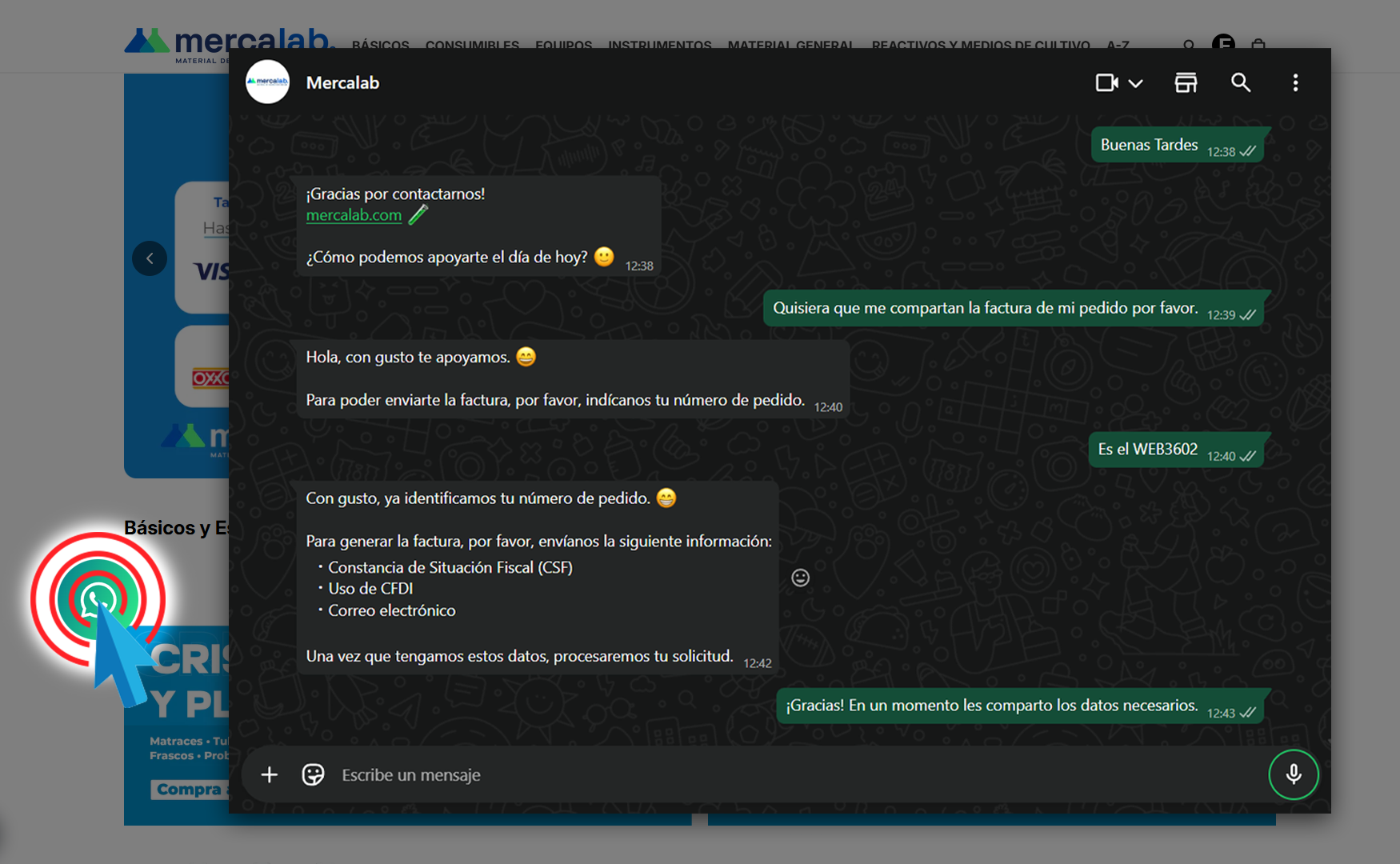Viewport: 1400px width, 864px height.
Task: Select the 'Es el WEB3602' message
Action: [1176, 450]
